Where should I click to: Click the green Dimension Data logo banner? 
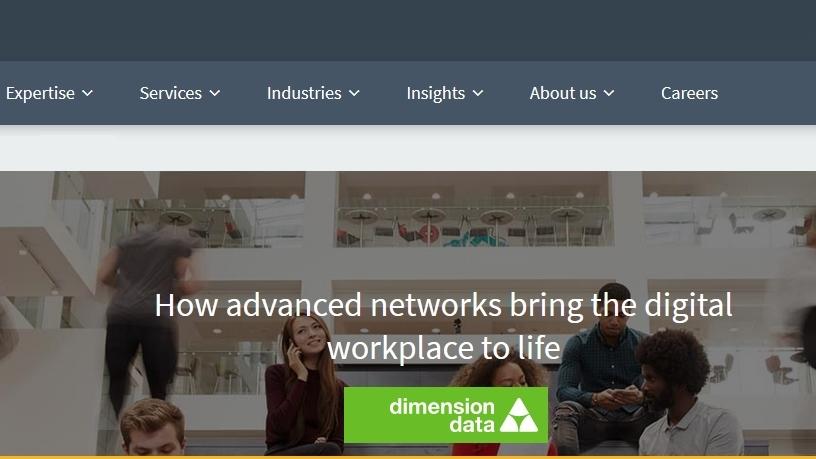coord(446,415)
